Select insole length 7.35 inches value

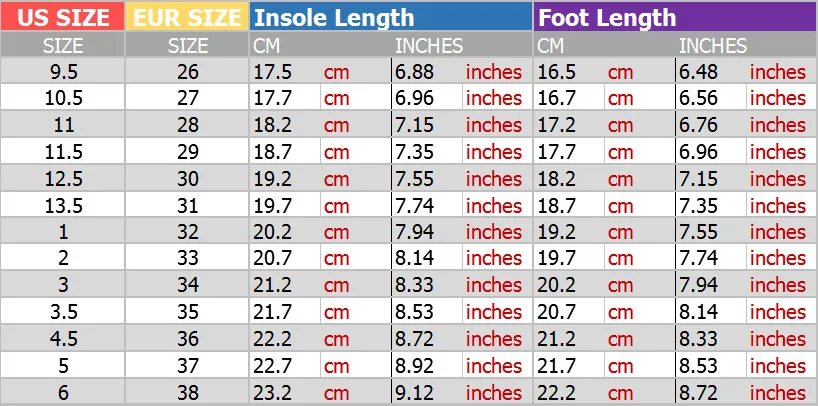pyautogui.click(x=413, y=152)
